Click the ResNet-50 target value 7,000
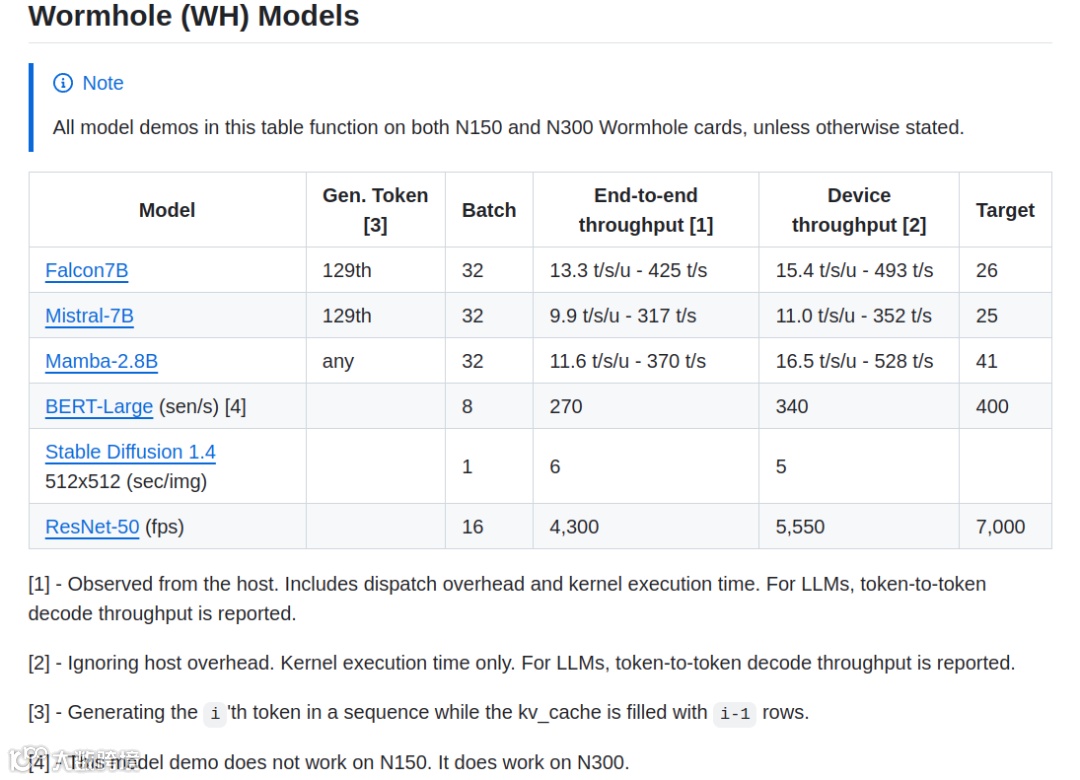 tap(1000, 527)
